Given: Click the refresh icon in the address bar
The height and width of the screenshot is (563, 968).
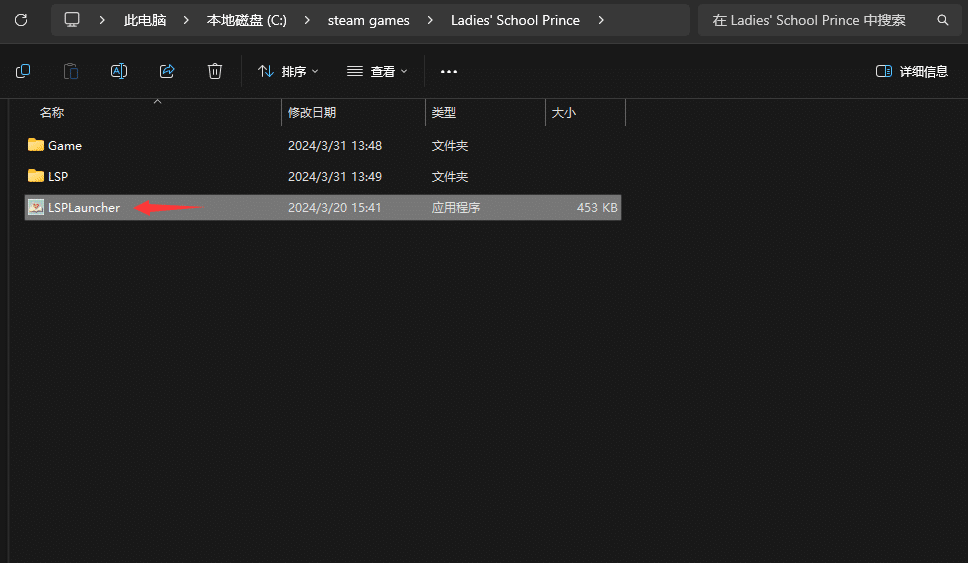Looking at the screenshot, I should coord(21,20).
